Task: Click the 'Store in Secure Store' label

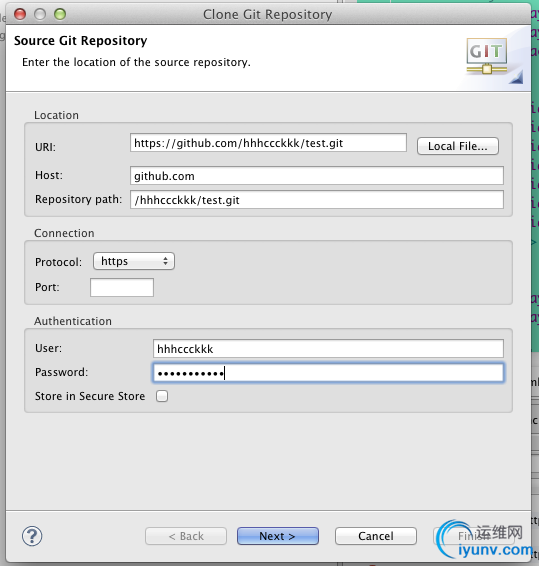Action: click(x=90, y=396)
